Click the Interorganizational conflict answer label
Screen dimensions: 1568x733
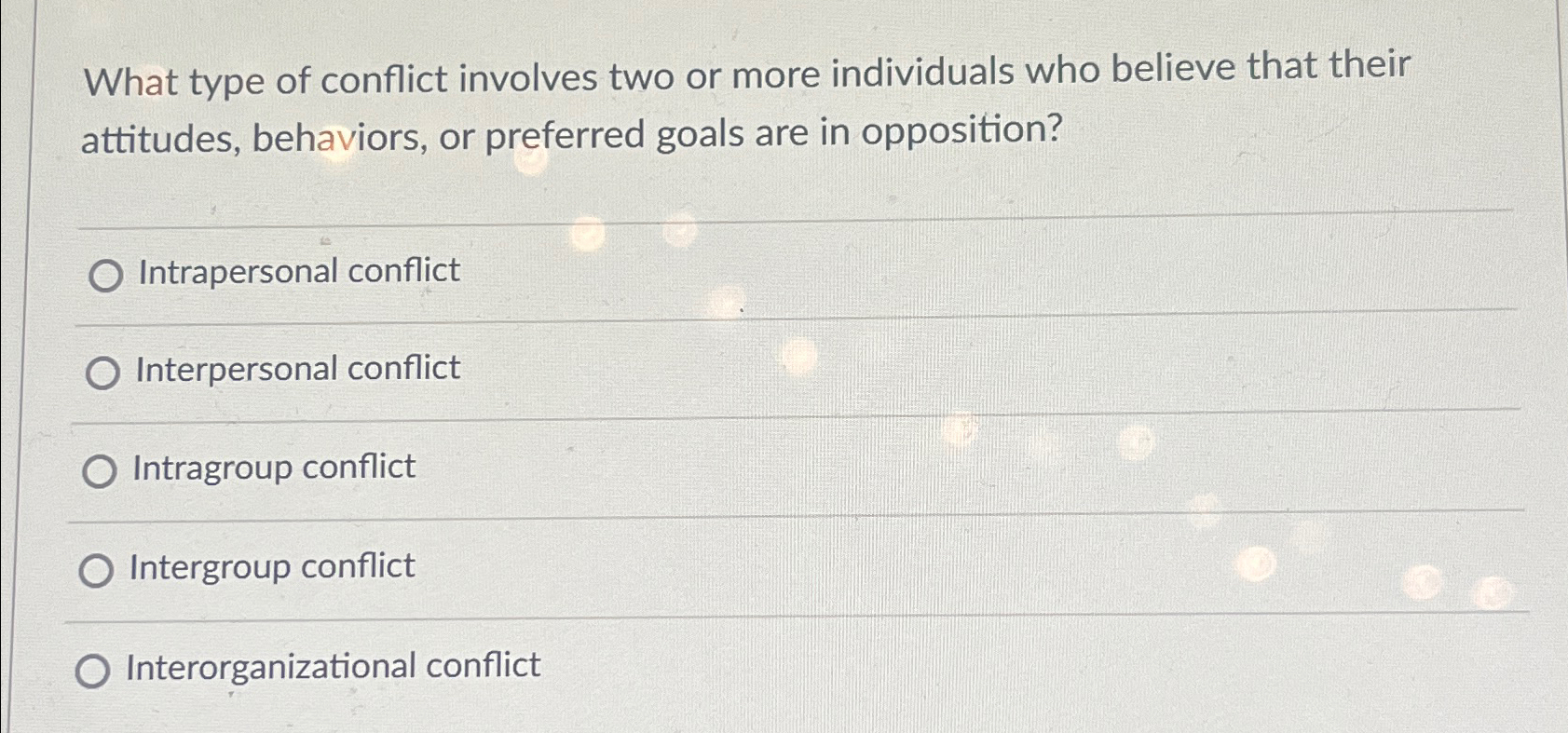[334, 666]
